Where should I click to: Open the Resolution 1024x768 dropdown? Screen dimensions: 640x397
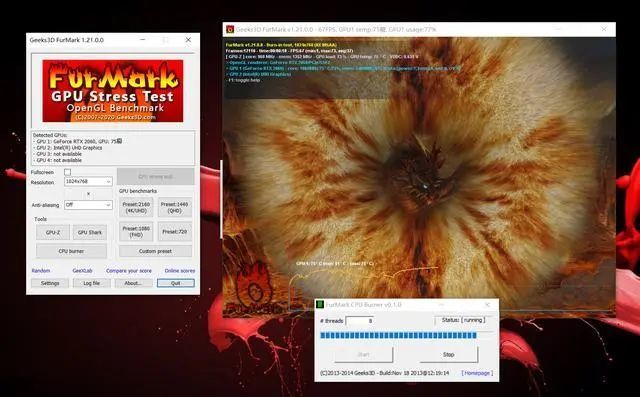88,181
